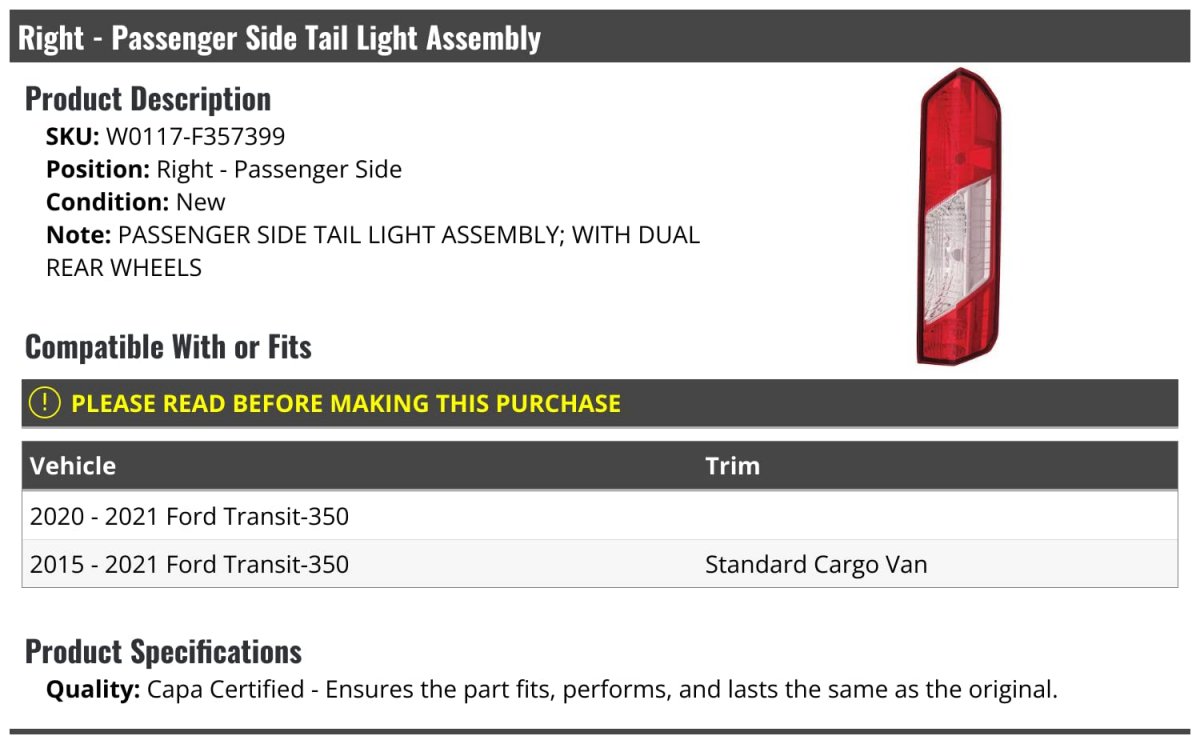1200x744 pixels.
Task: Click the Product Description heading
Action: 148,99
